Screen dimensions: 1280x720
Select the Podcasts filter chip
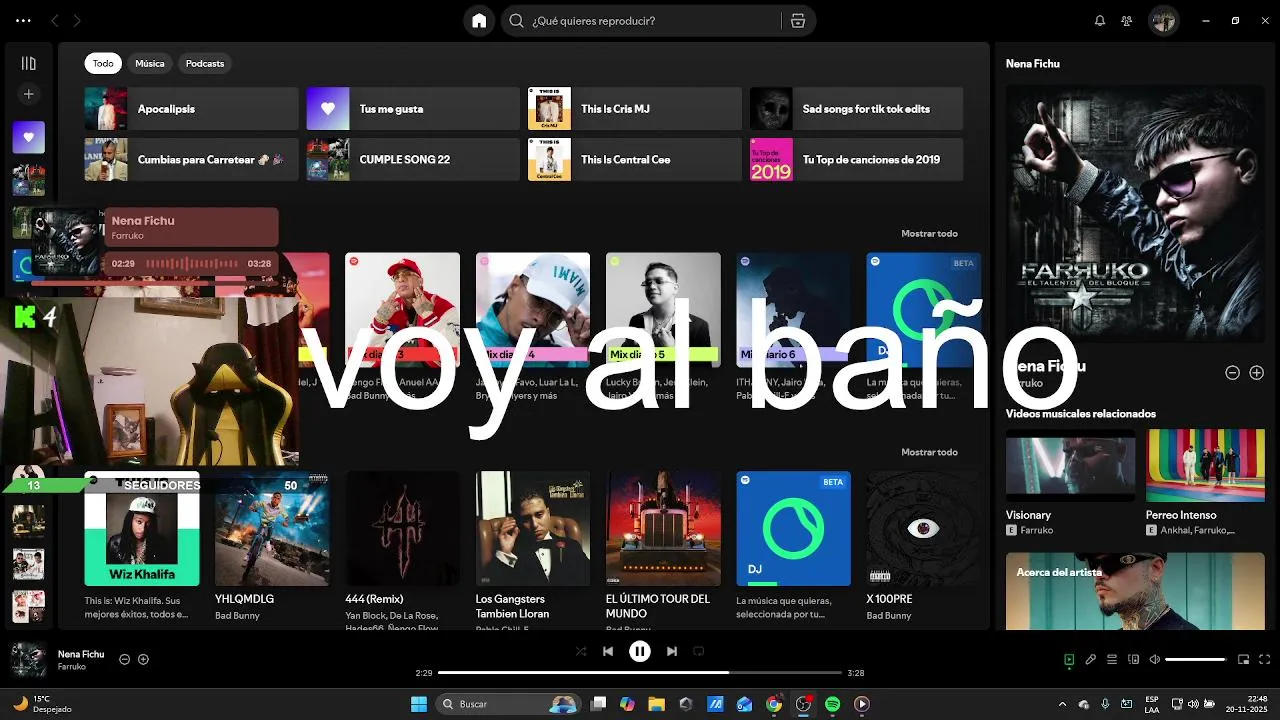tap(205, 63)
